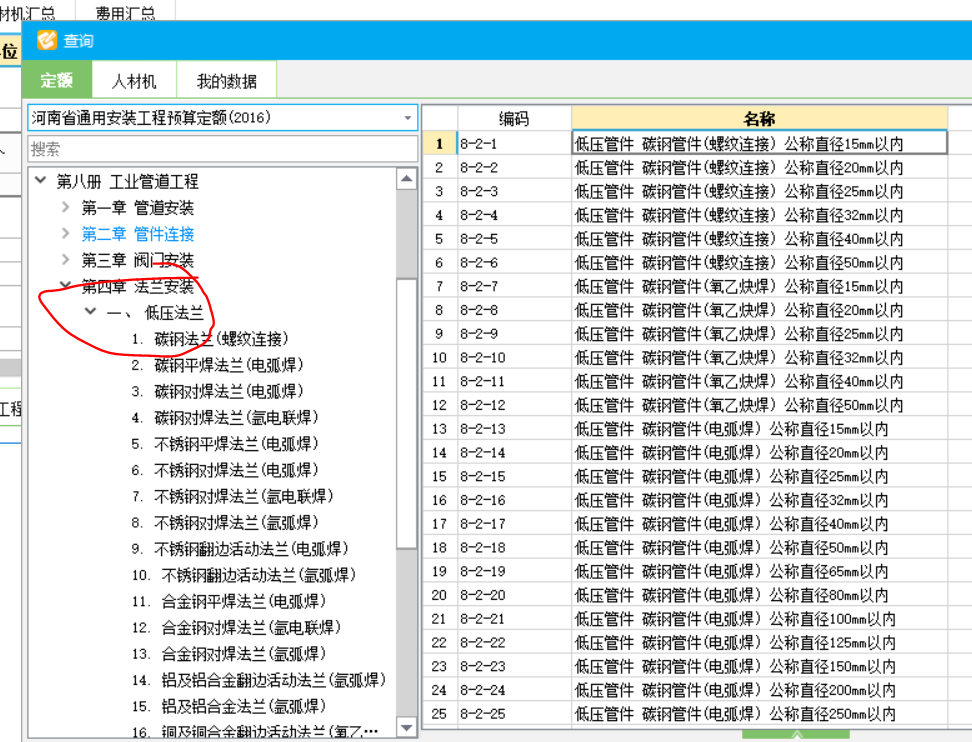Image resolution: width=972 pixels, height=742 pixels.
Task: Click the 查询 dialog app icon
Action: tap(46, 40)
